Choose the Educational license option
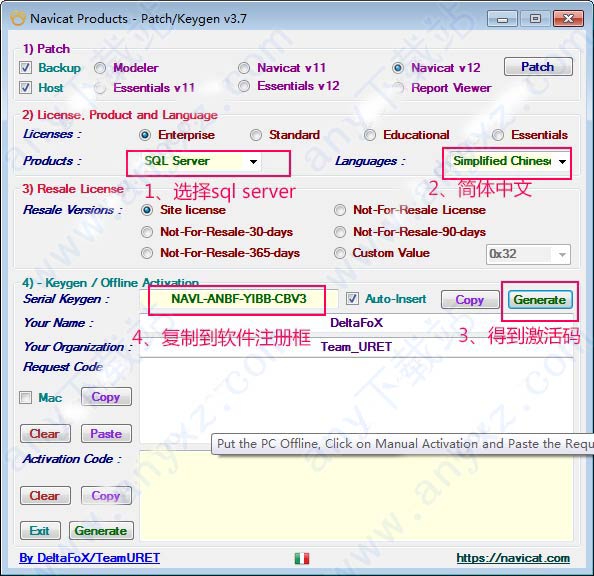The image size is (594, 576). [370, 135]
